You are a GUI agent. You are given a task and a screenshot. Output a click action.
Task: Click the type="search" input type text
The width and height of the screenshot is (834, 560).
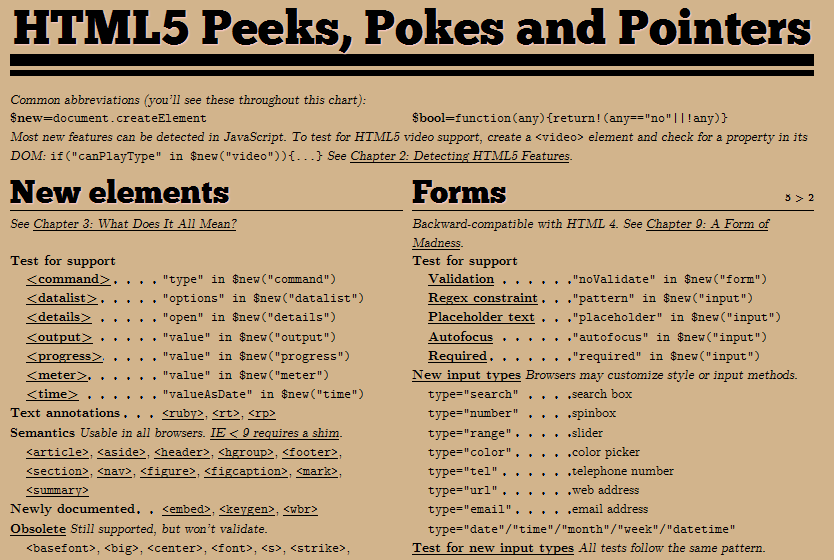[473, 395]
